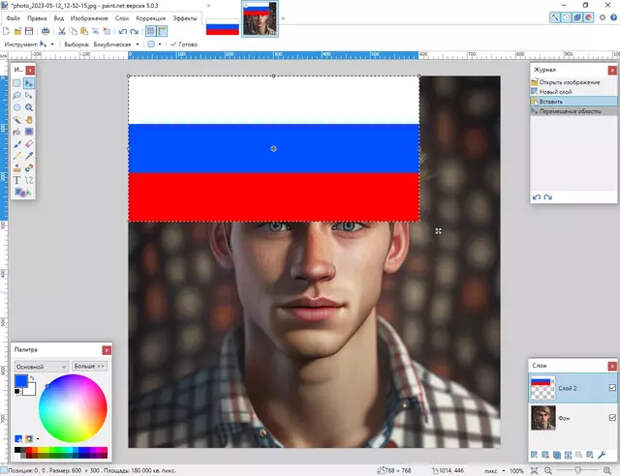Select the Paint Bucket tool
The image size is (620, 476).
(17, 132)
